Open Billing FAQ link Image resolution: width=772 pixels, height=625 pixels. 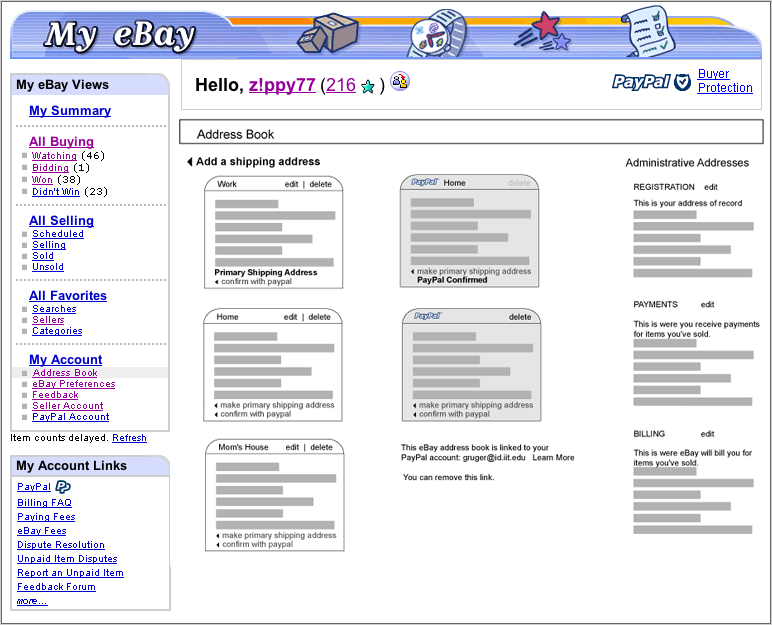click(x=44, y=503)
